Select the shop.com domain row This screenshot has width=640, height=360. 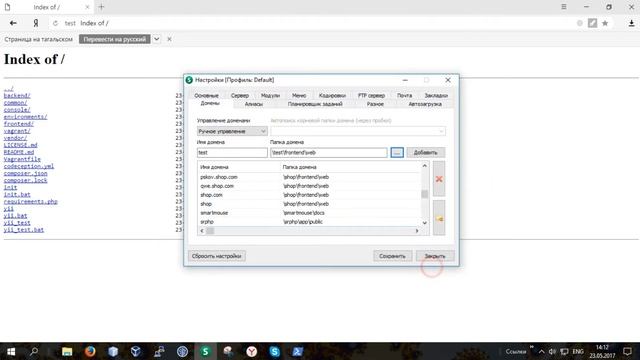pos(309,195)
